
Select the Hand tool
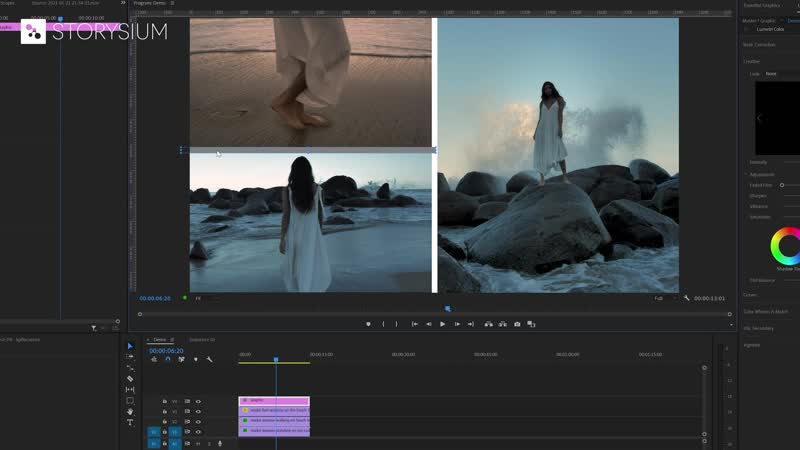pyautogui.click(x=130, y=411)
